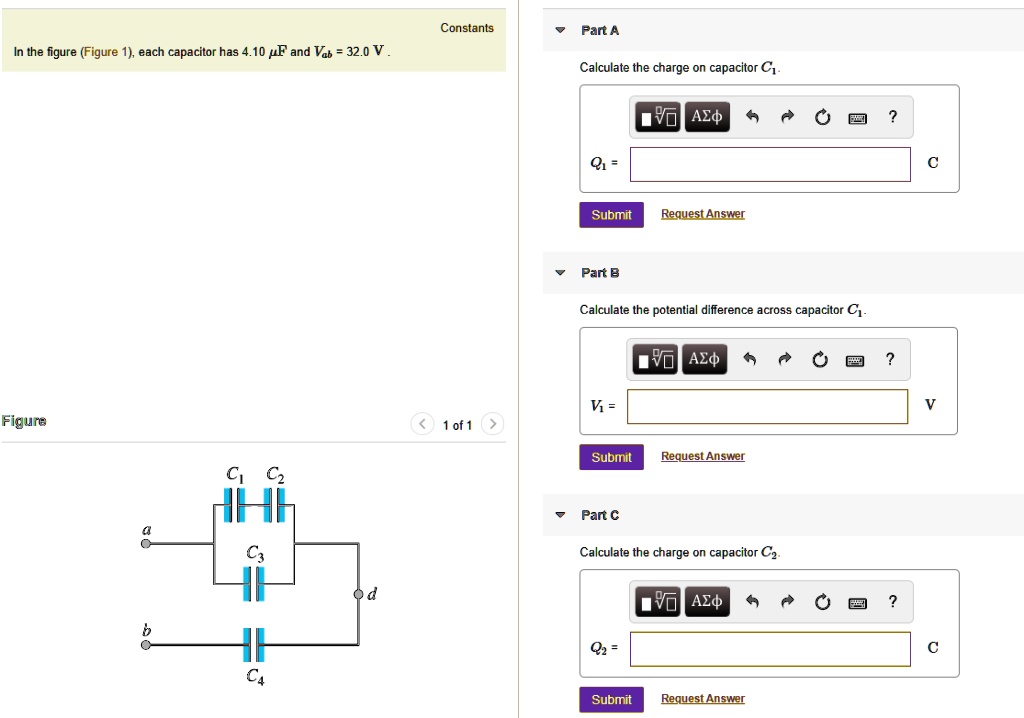Collapse the Part B section
The image size is (1024, 718).
pos(559,272)
